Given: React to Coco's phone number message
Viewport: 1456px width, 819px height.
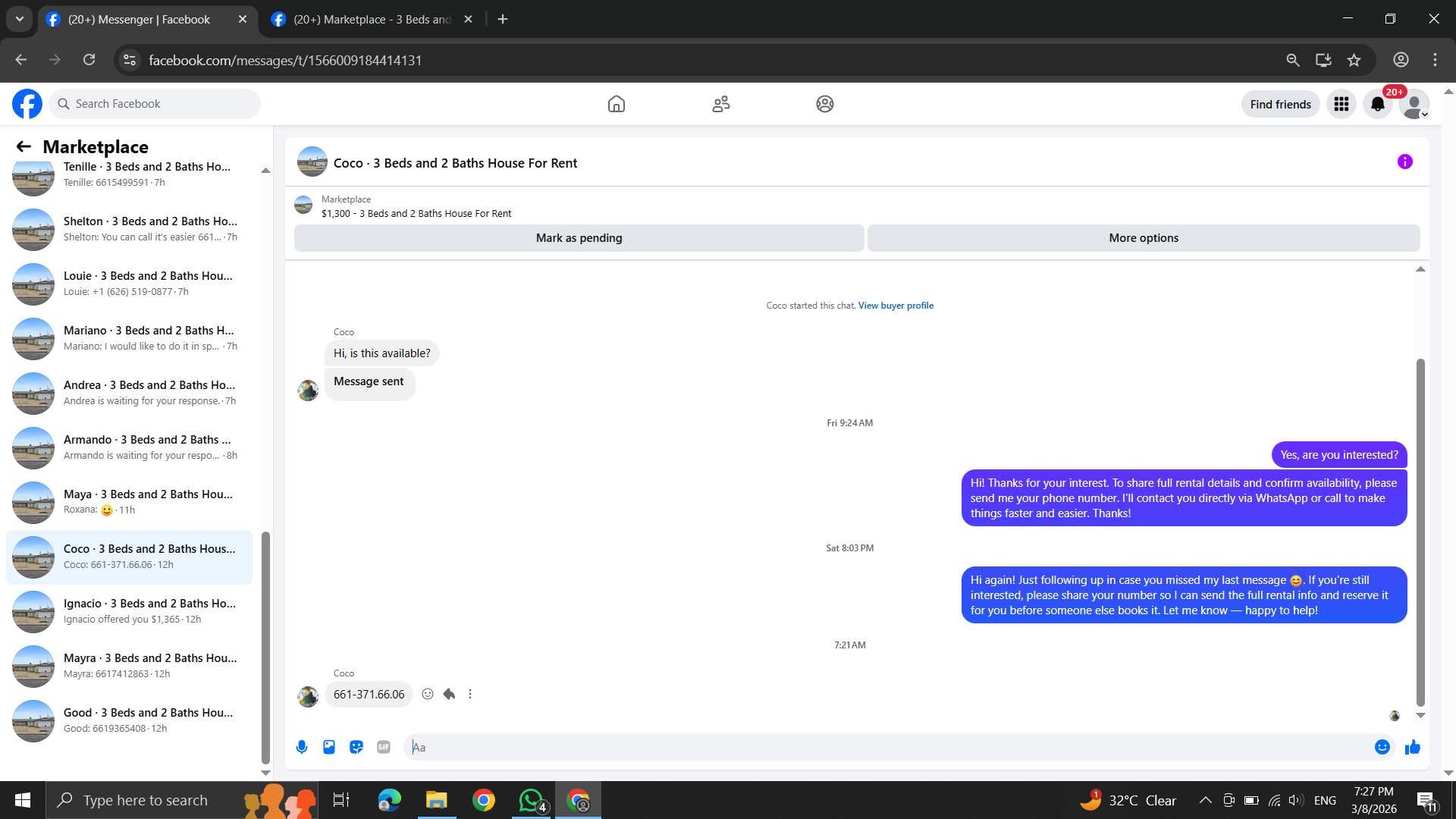Looking at the screenshot, I should (428, 694).
